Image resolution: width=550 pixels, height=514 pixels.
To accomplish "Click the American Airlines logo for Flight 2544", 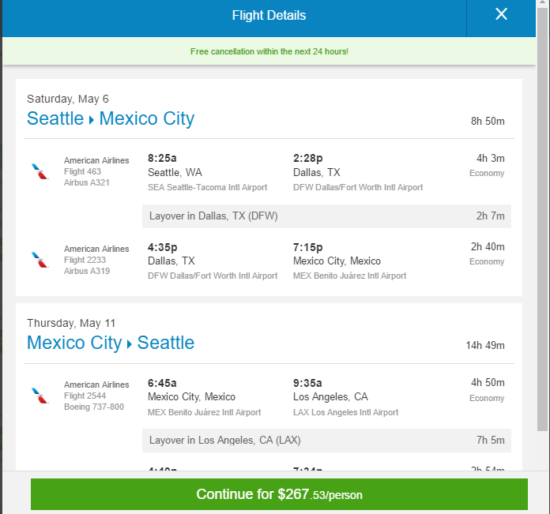I will (x=40, y=396).
